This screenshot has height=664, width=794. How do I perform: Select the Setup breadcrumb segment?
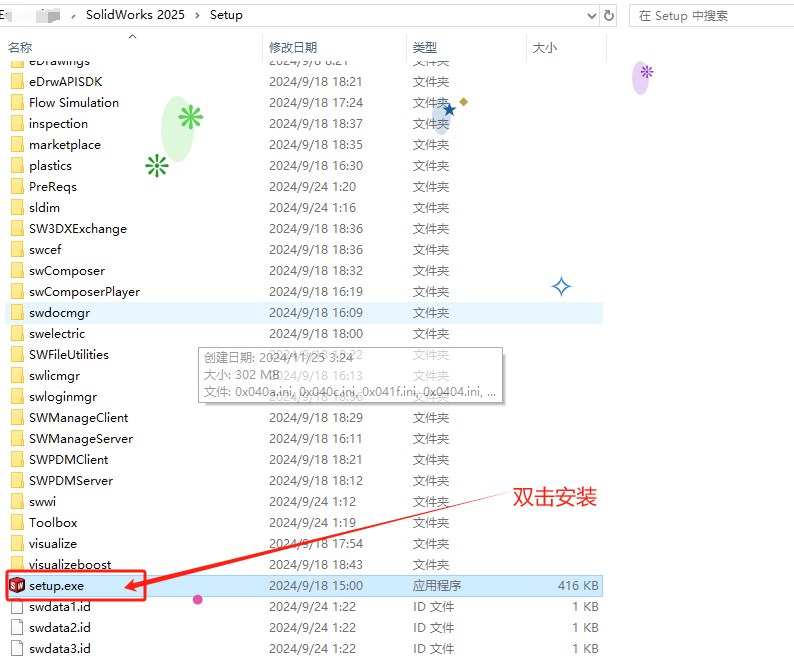[226, 15]
